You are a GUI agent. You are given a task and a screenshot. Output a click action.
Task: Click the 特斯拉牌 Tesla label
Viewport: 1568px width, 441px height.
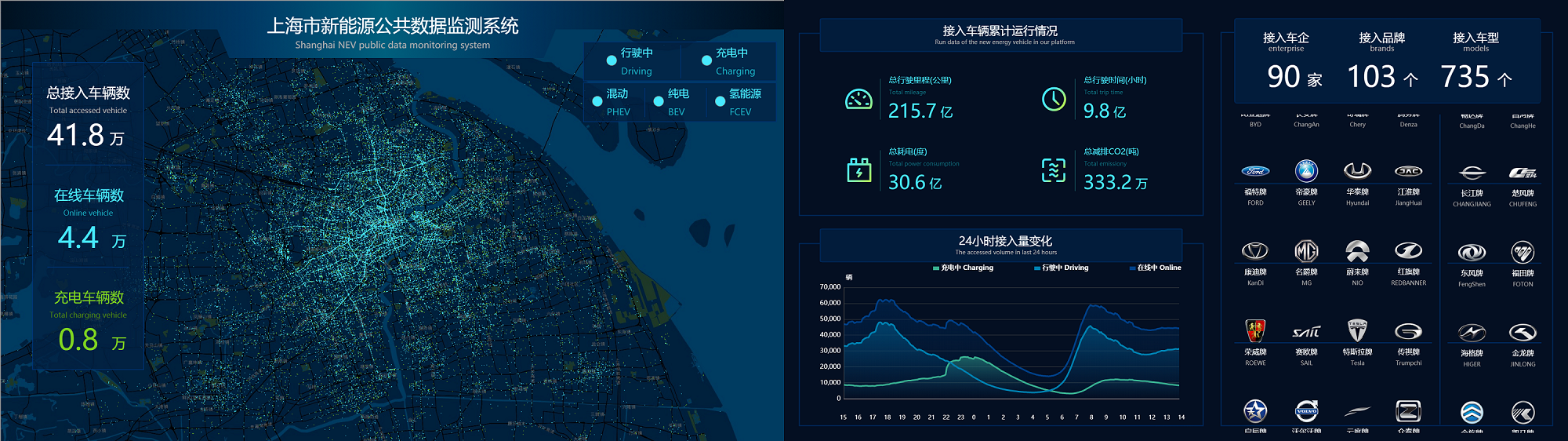1357,352
